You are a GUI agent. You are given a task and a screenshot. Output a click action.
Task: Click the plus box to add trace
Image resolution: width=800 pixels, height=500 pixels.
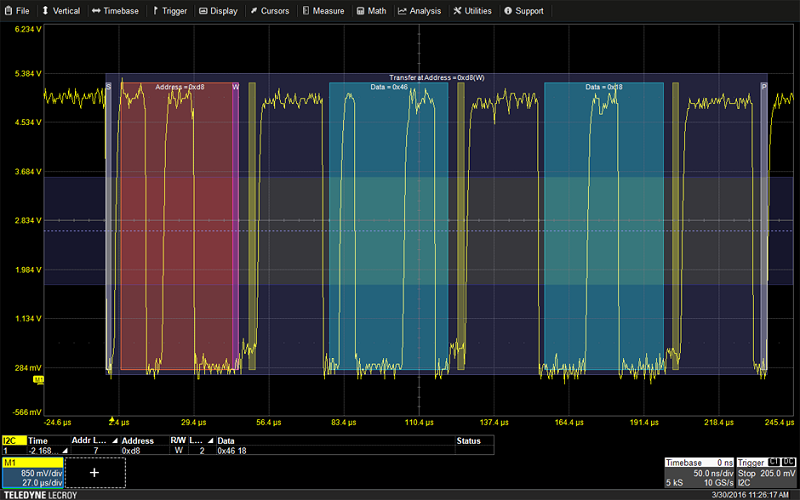coord(95,472)
